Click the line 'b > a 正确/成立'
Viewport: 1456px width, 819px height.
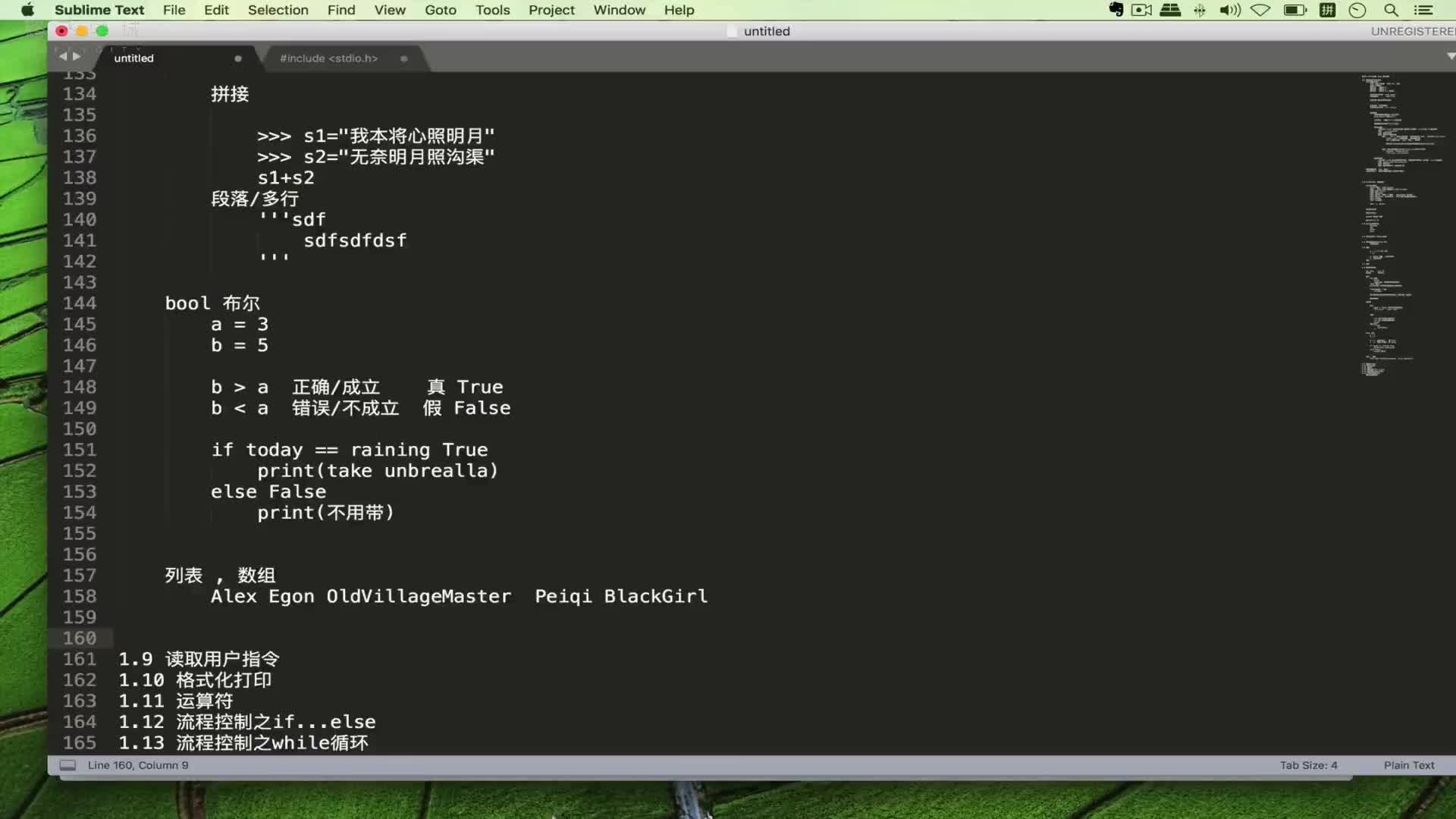296,388
